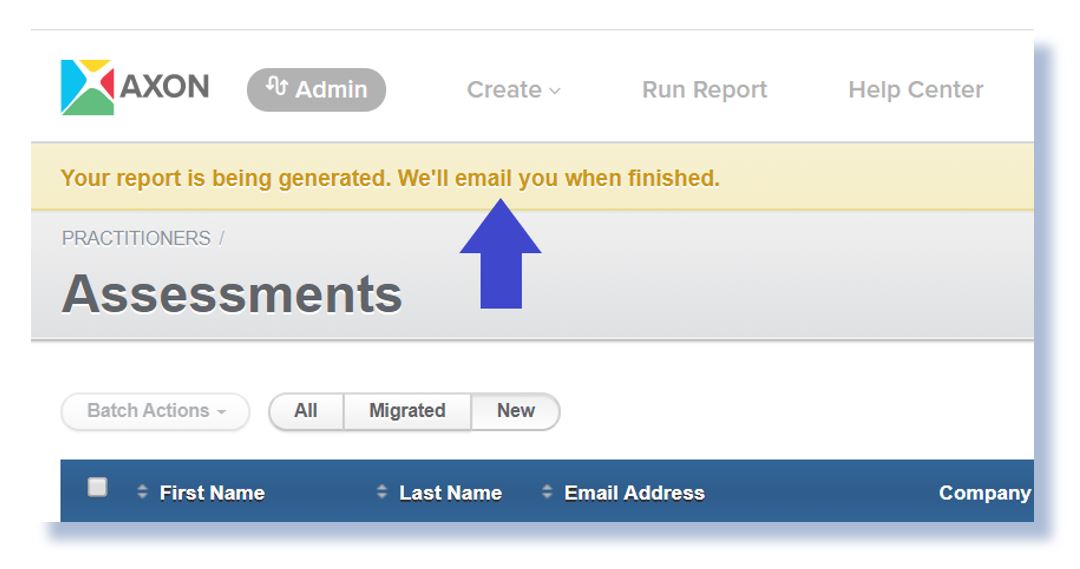The height and width of the screenshot is (569, 1080).
Task: Open the Batch Actions dropdown
Action: tap(155, 411)
